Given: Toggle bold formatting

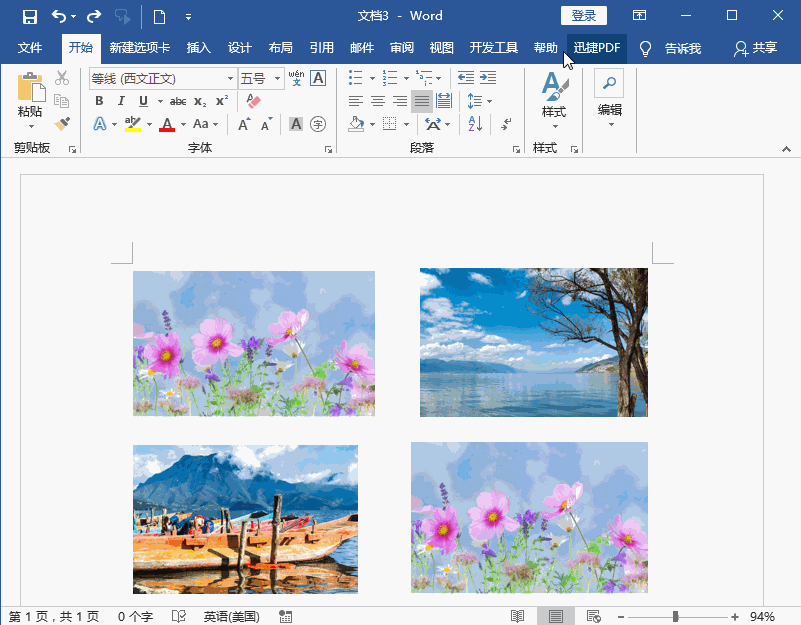Looking at the screenshot, I should pyautogui.click(x=99, y=101).
